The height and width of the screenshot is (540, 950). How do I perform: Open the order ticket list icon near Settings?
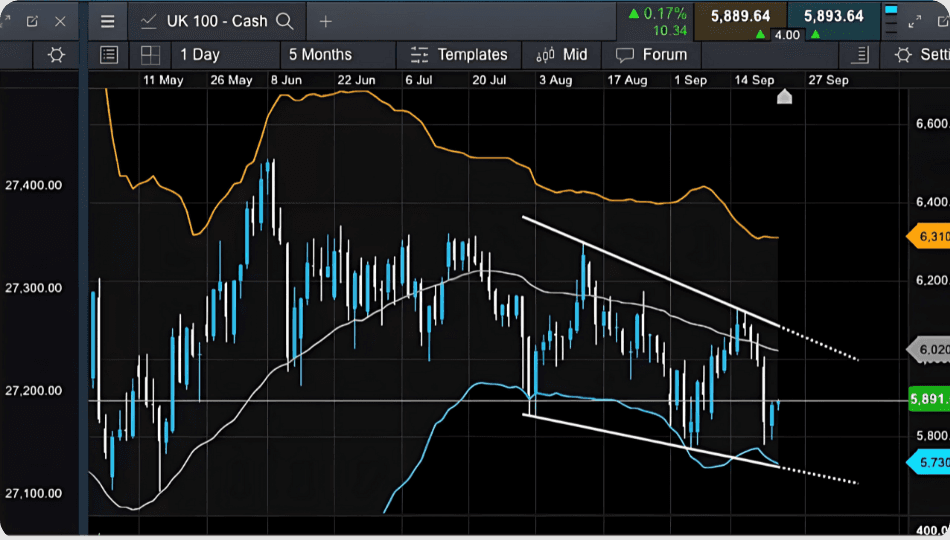click(858, 55)
